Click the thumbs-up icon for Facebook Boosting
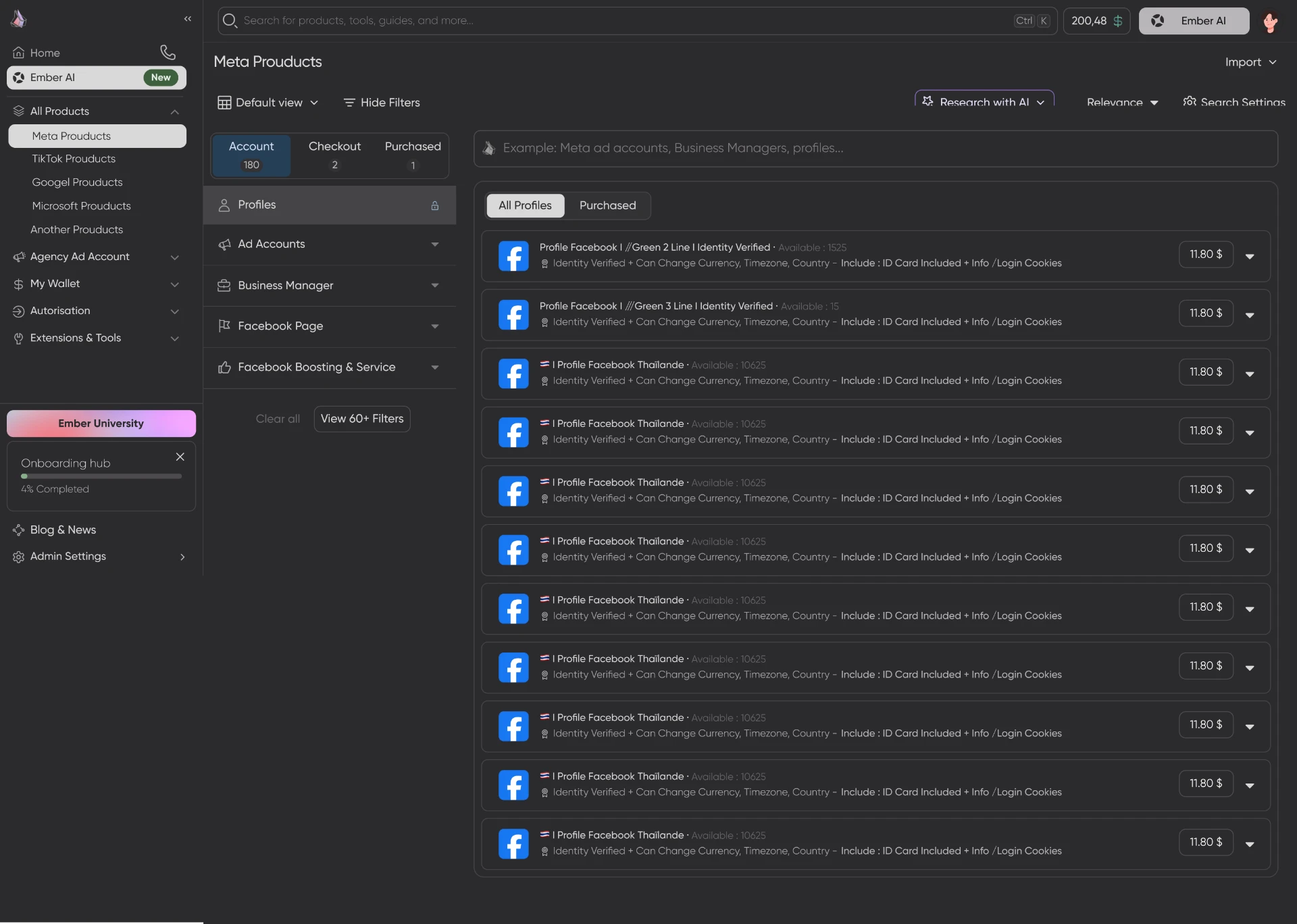Image resolution: width=1297 pixels, height=924 pixels. (224, 367)
